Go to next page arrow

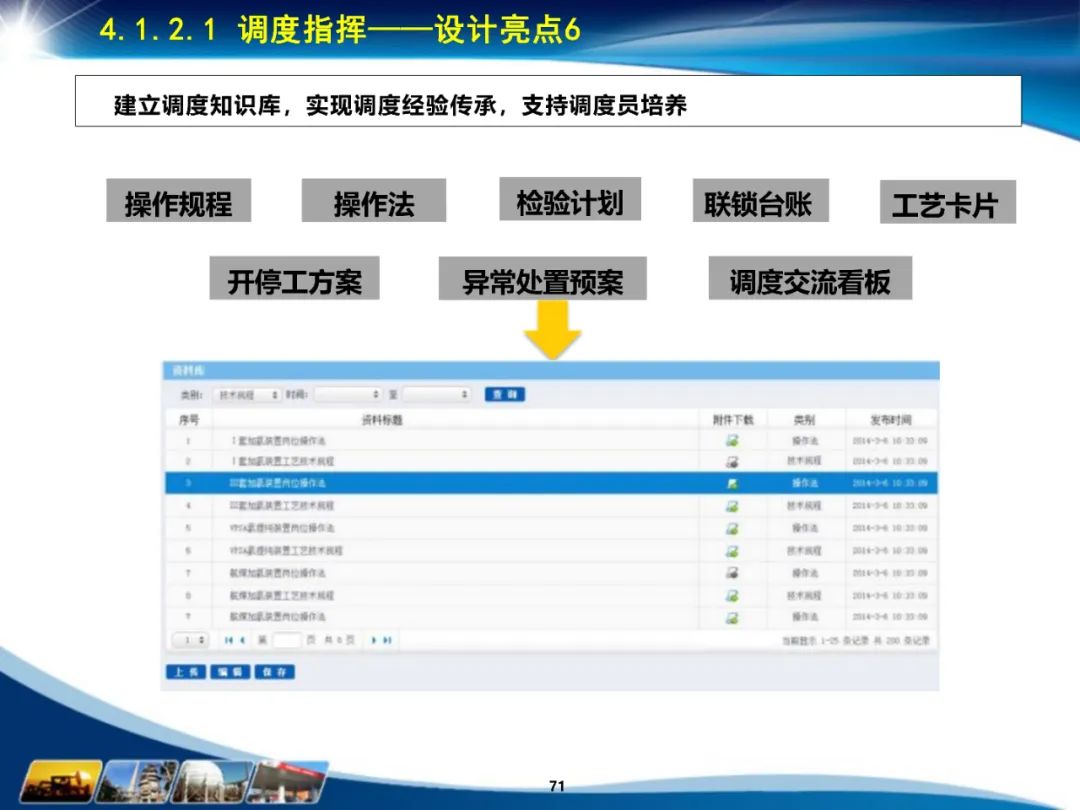373,640
